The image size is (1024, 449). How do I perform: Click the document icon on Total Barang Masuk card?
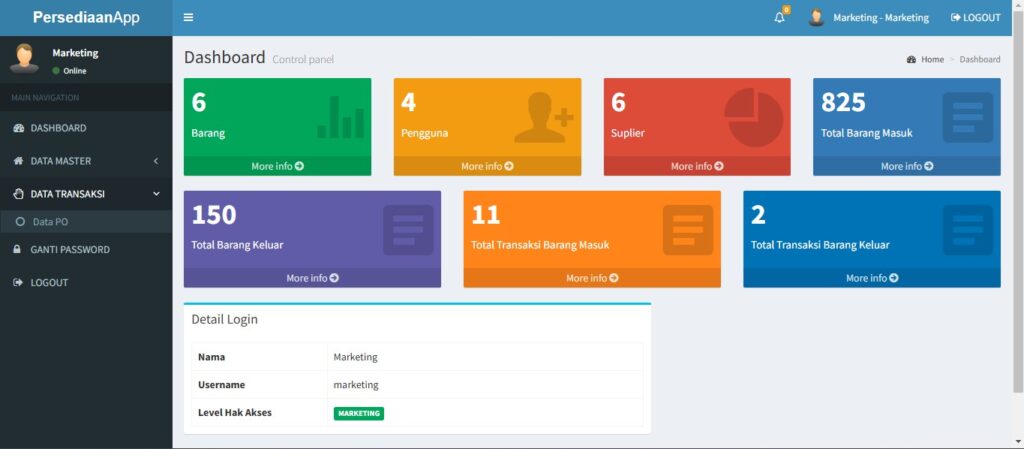click(x=968, y=117)
